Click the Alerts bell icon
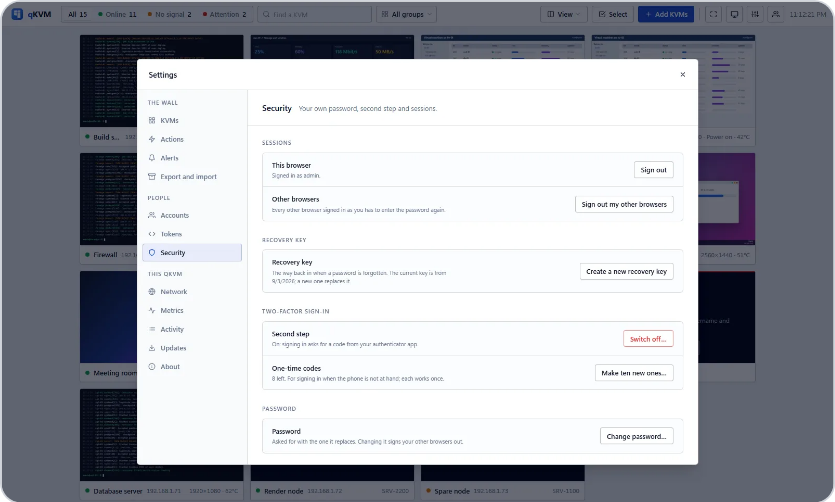The height and width of the screenshot is (502, 835). (152, 158)
